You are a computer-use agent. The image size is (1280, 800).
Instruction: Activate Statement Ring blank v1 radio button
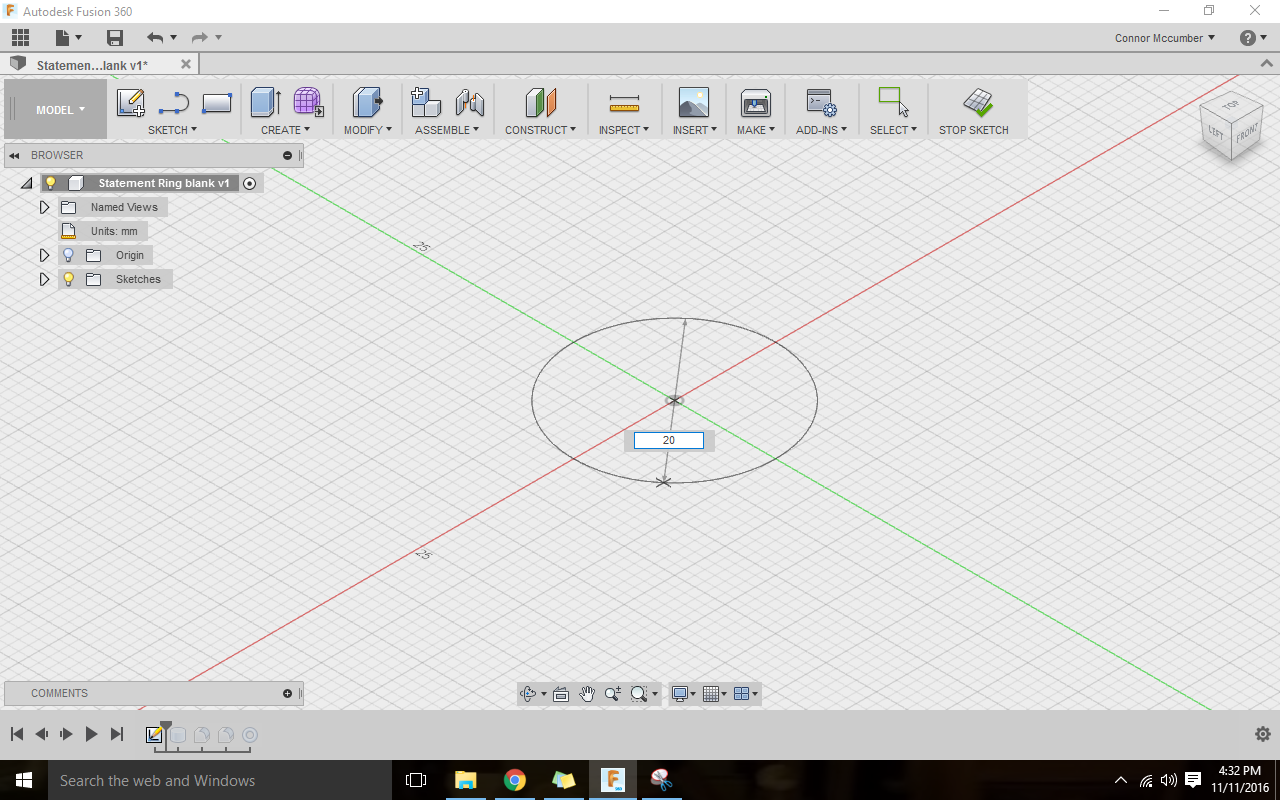pyautogui.click(x=250, y=183)
